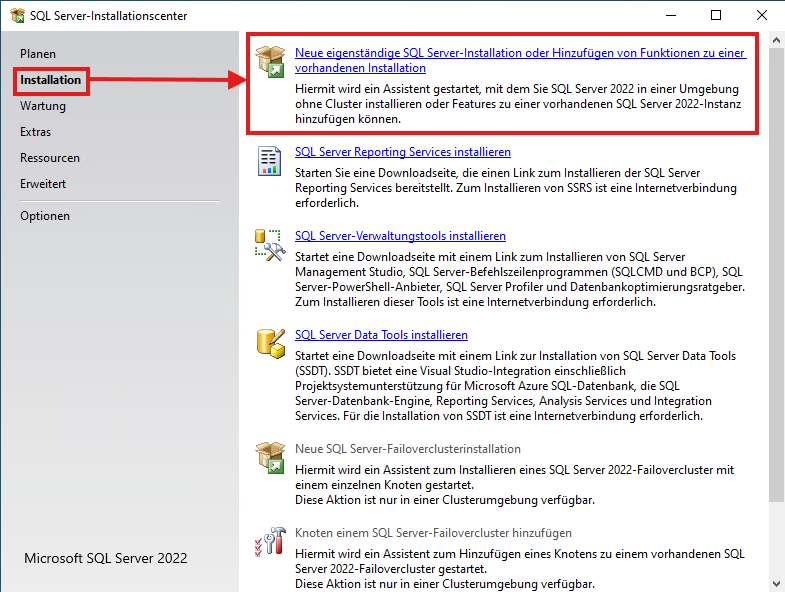The width and height of the screenshot is (785, 592).
Task: Click the scrollbar up arrow
Action: coord(777,40)
